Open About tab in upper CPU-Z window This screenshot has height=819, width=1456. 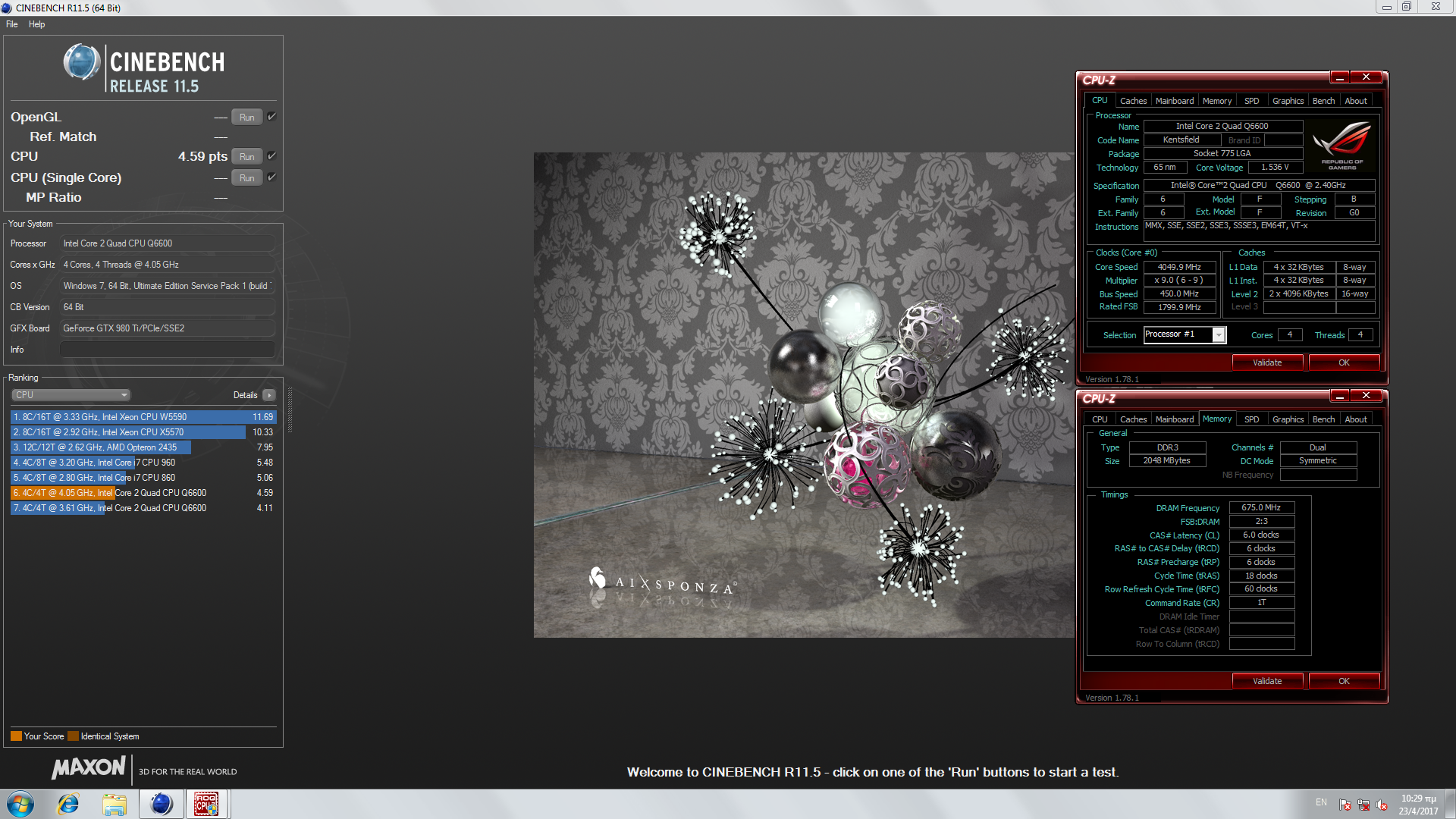coord(1356,101)
